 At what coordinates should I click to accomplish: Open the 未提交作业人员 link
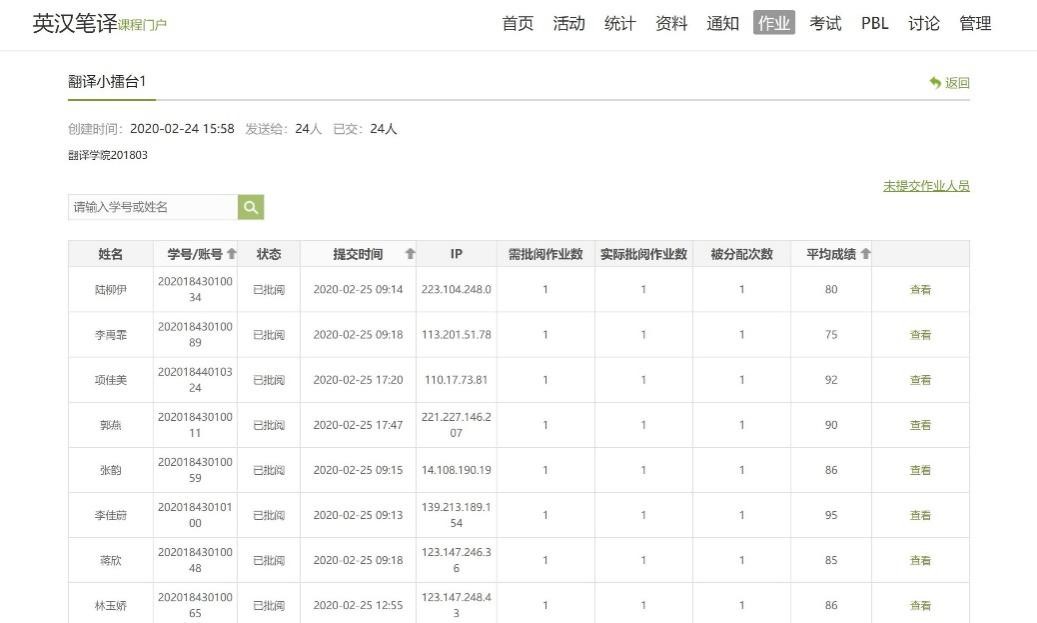[926, 186]
